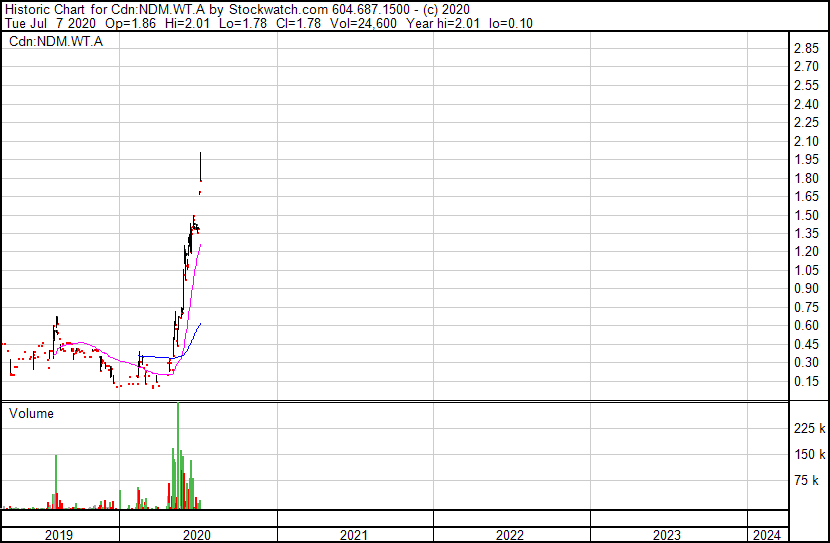Select the 2020 year label on time axis
This screenshot has height=543, width=830.
(x=197, y=535)
